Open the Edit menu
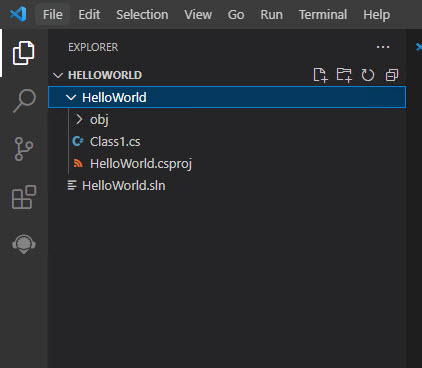 (x=89, y=15)
